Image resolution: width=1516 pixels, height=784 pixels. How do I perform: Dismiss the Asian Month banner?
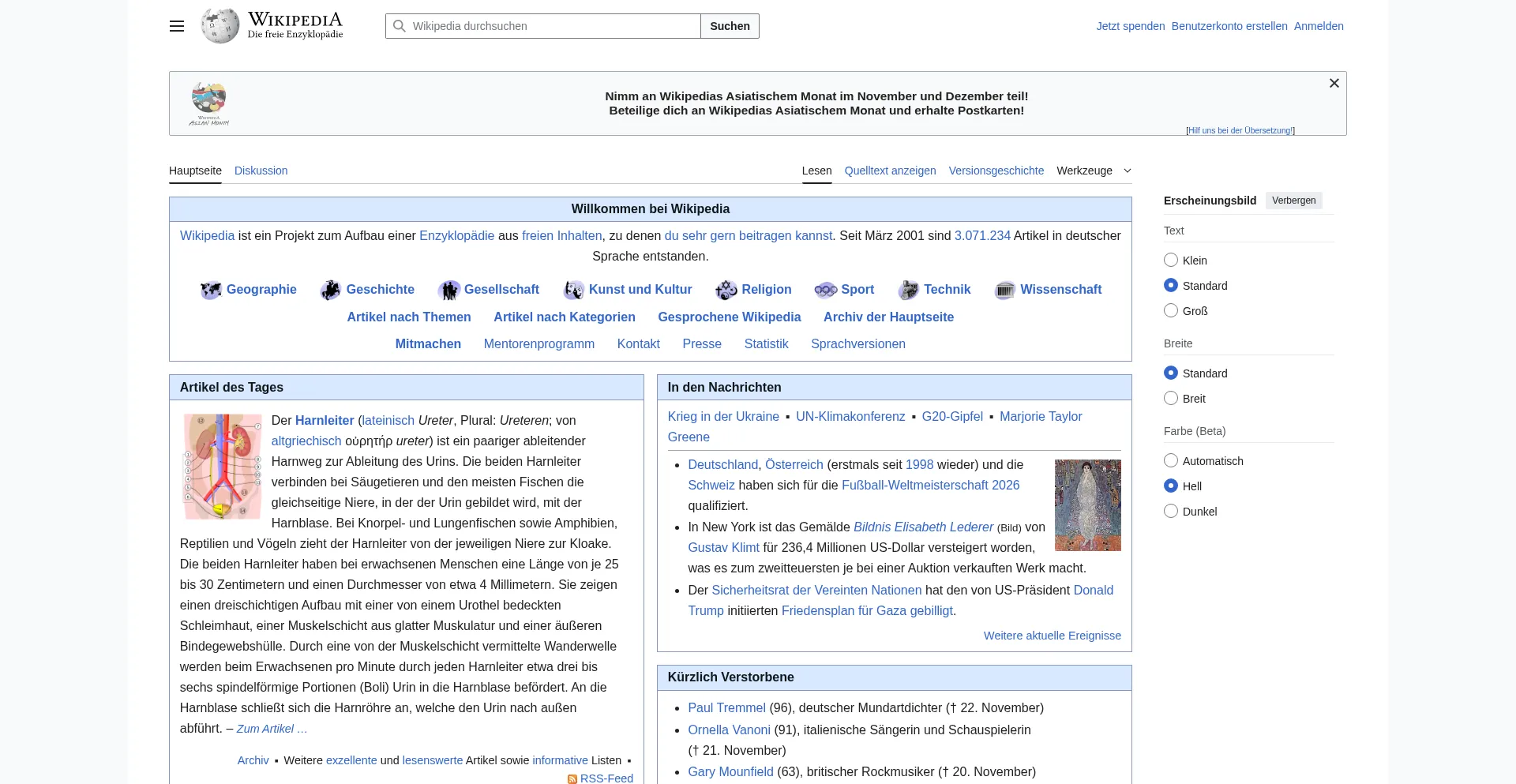pyautogui.click(x=1334, y=84)
